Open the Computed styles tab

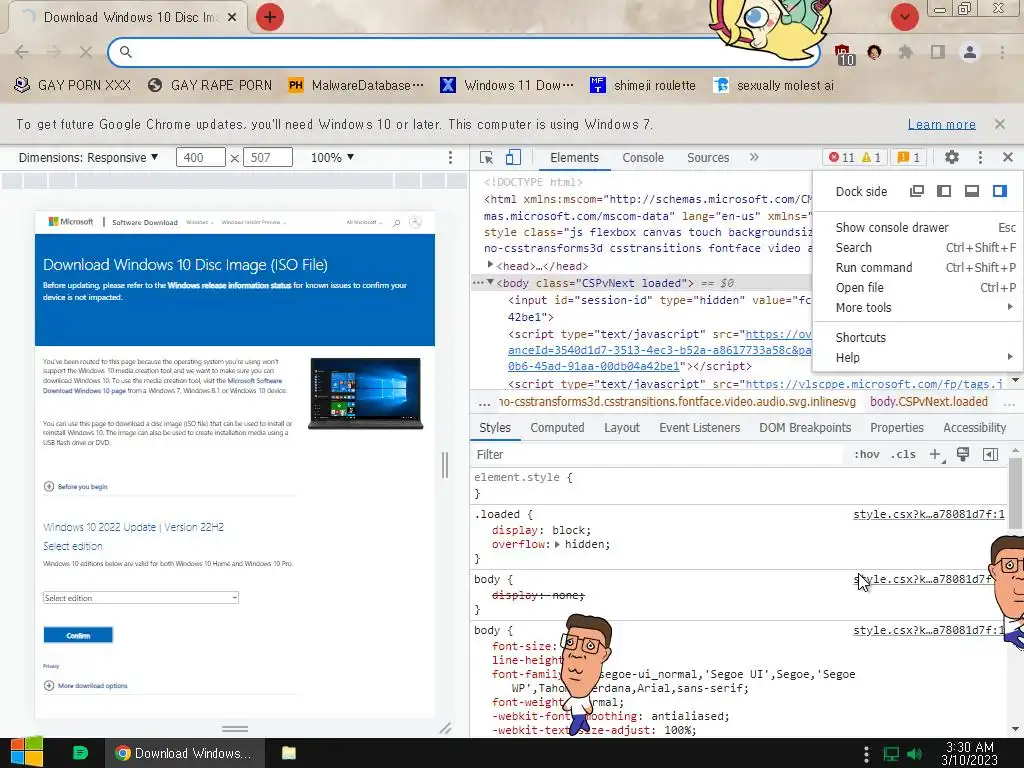click(x=557, y=428)
